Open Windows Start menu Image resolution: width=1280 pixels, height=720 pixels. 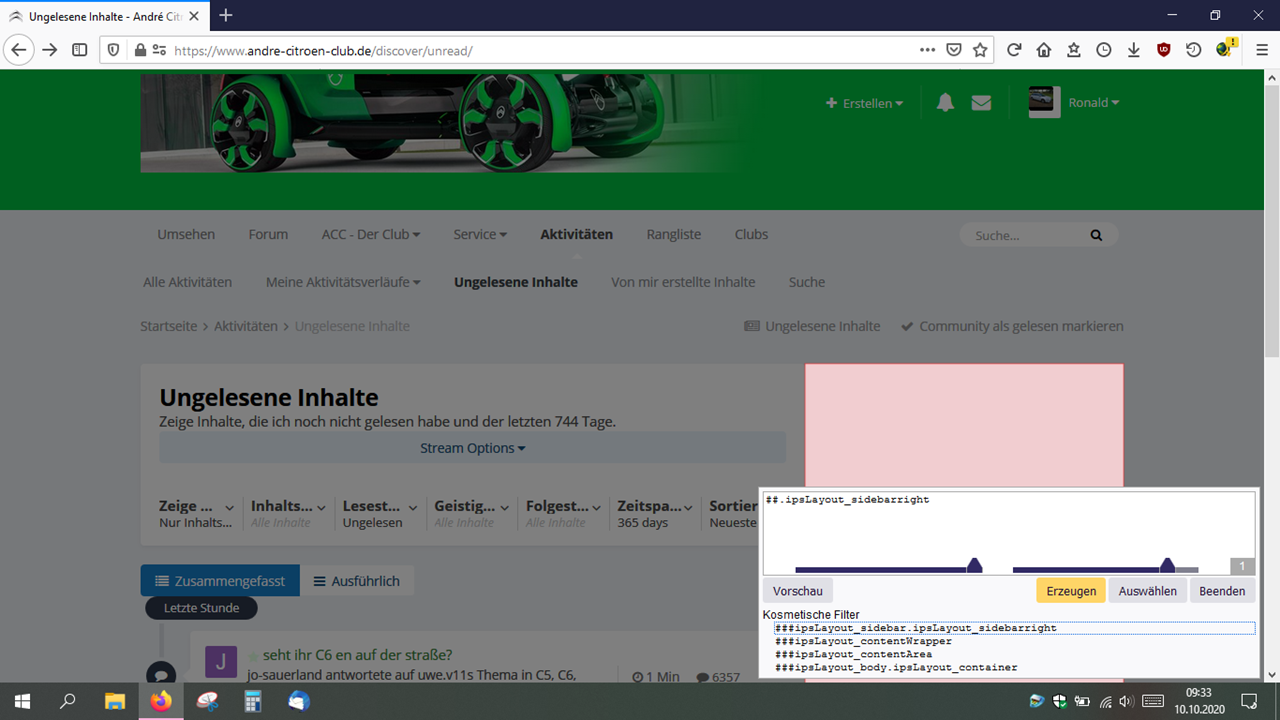tap(22, 701)
